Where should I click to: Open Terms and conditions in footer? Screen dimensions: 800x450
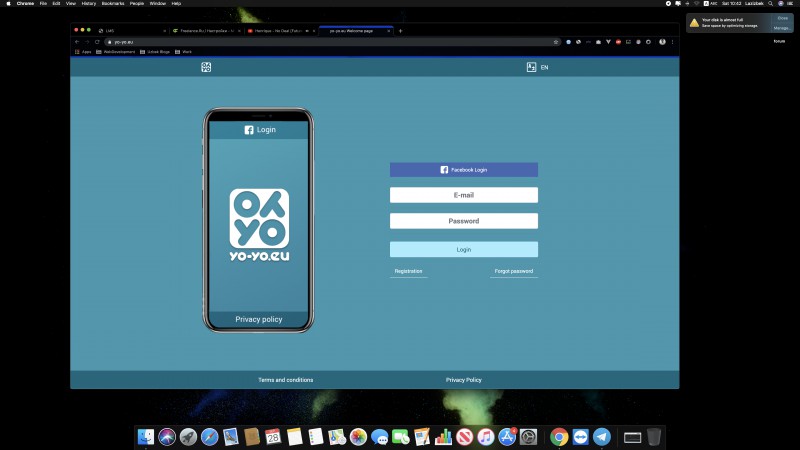pyautogui.click(x=285, y=380)
